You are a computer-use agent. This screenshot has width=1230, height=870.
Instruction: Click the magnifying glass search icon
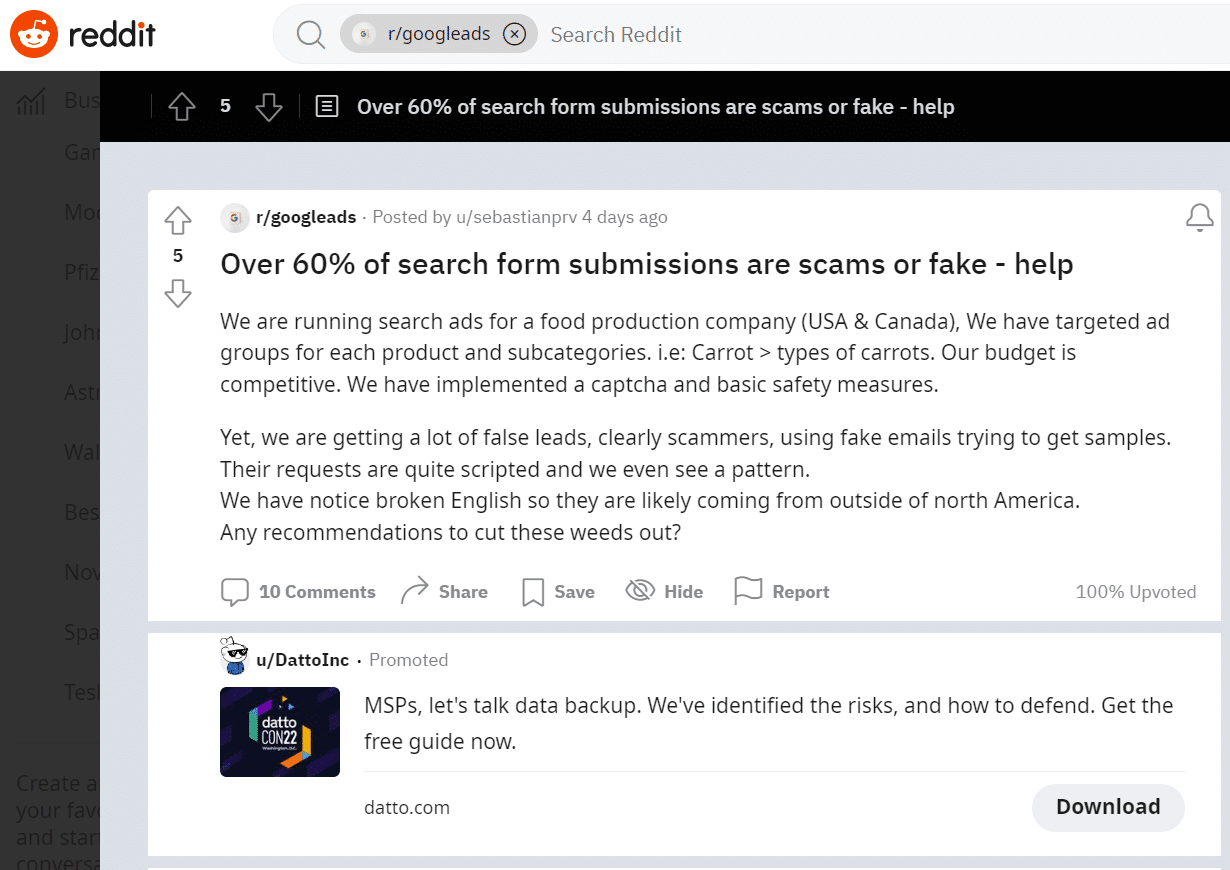tap(310, 34)
